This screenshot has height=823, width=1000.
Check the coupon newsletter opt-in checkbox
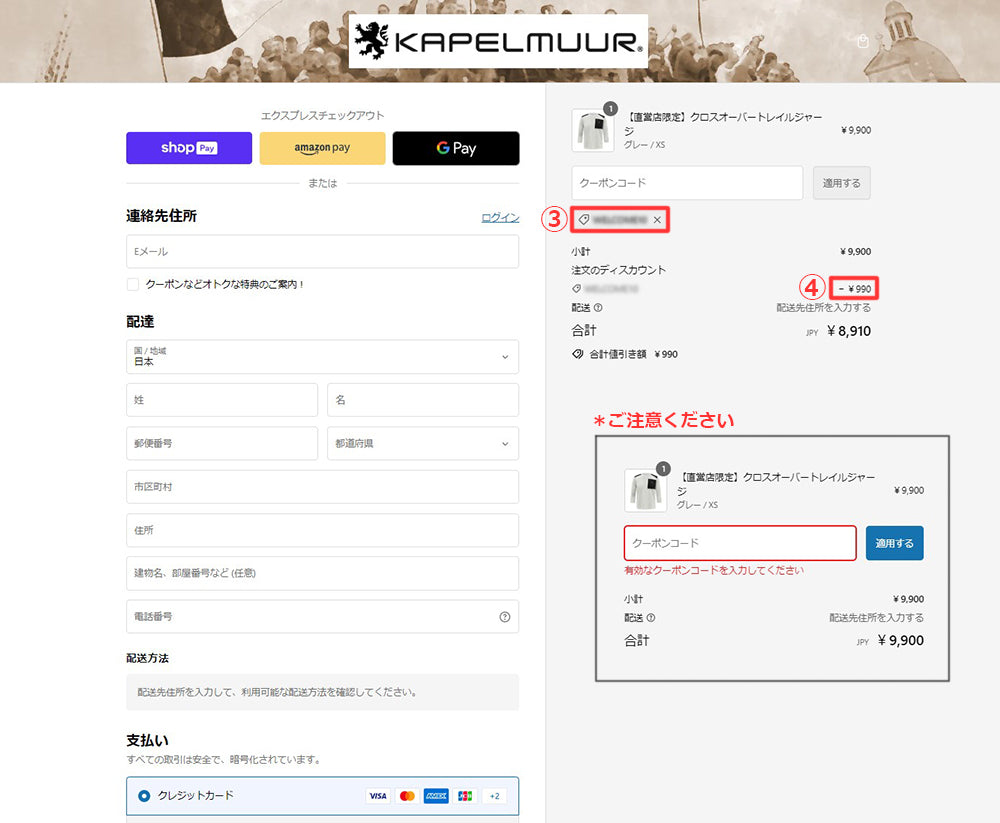tap(133, 284)
